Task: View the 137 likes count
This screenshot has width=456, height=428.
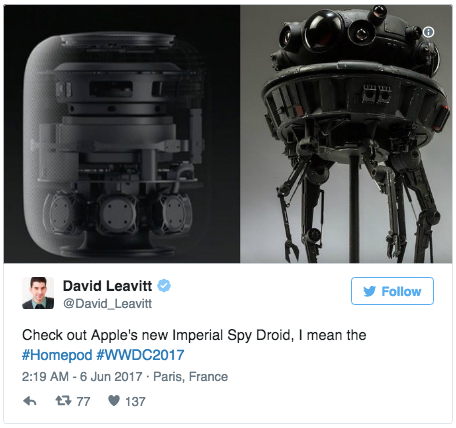Action: pos(135,401)
